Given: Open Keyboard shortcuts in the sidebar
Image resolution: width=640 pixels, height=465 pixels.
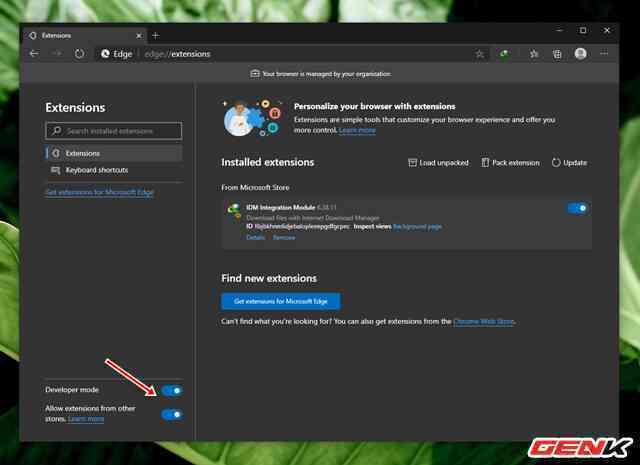Looking at the screenshot, I should [114, 170].
